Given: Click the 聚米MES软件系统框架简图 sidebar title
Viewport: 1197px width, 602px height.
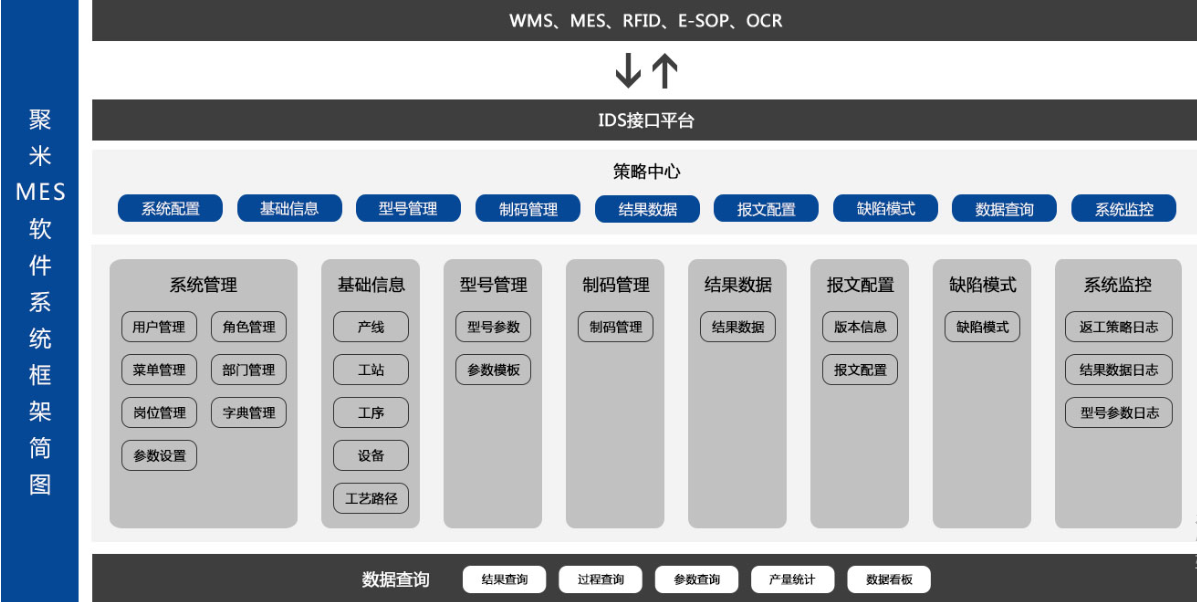Looking at the screenshot, I should click(40, 301).
